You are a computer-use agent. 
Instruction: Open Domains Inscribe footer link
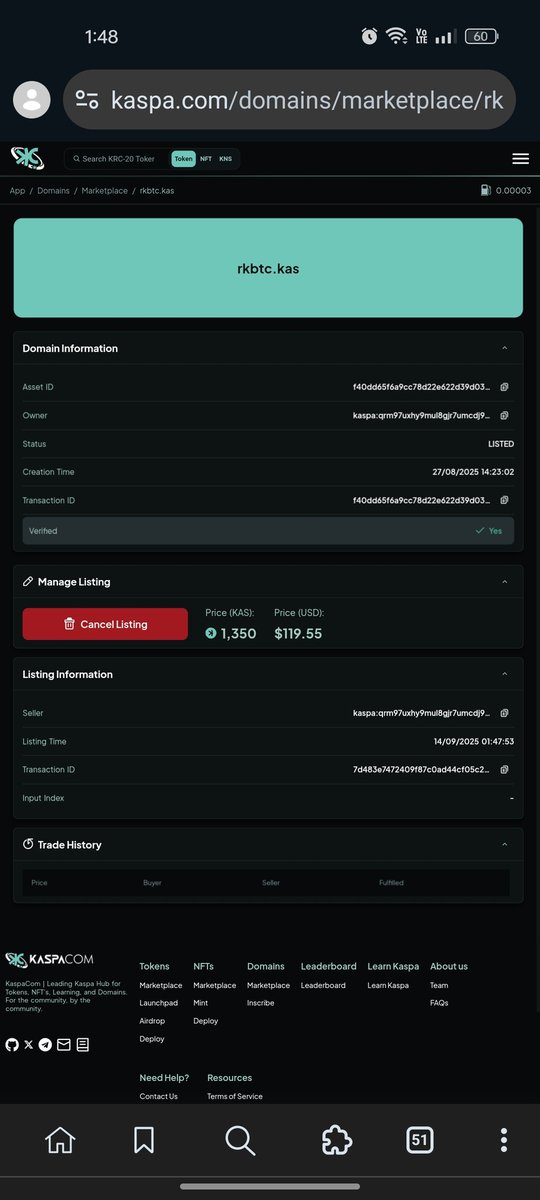tap(261, 1003)
